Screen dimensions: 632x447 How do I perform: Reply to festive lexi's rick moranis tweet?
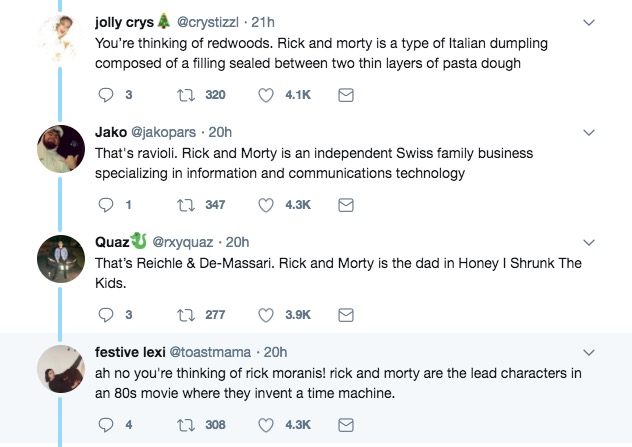[109, 424]
